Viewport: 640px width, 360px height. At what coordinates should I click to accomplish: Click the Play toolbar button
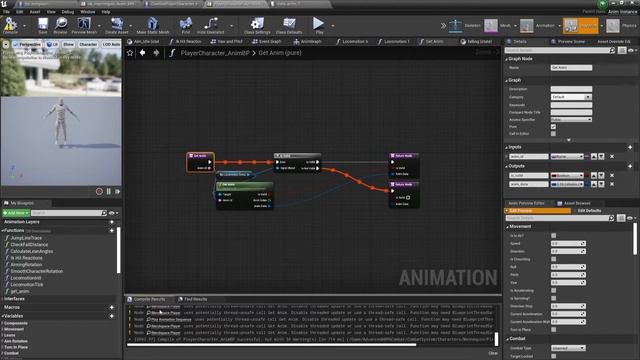[x=319, y=25]
